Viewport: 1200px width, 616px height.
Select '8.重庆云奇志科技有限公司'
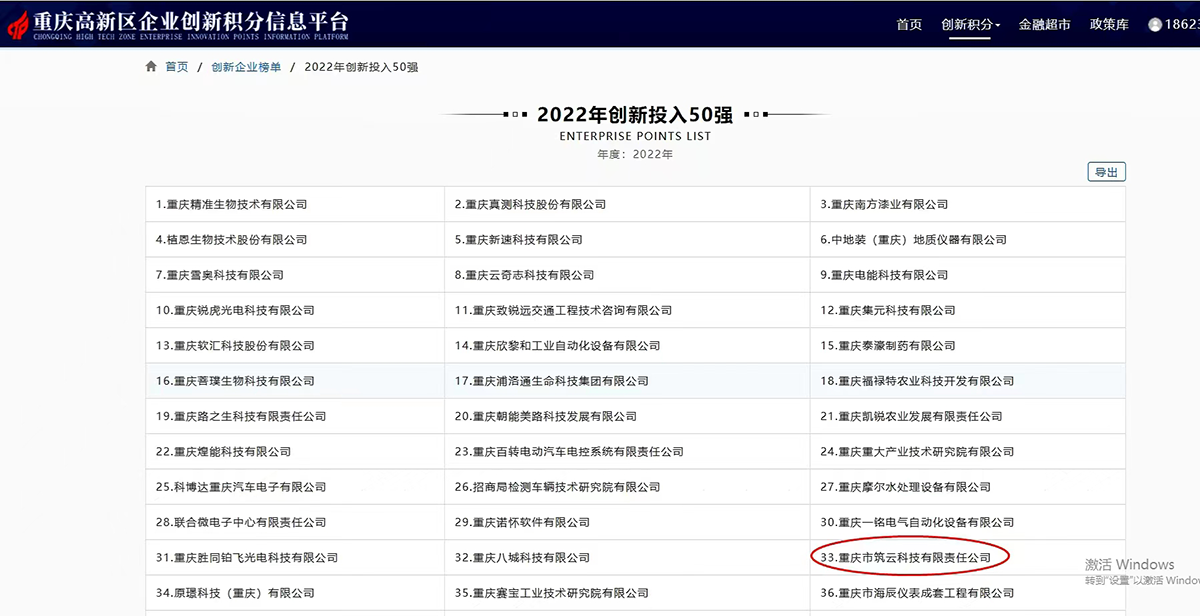click(524, 275)
